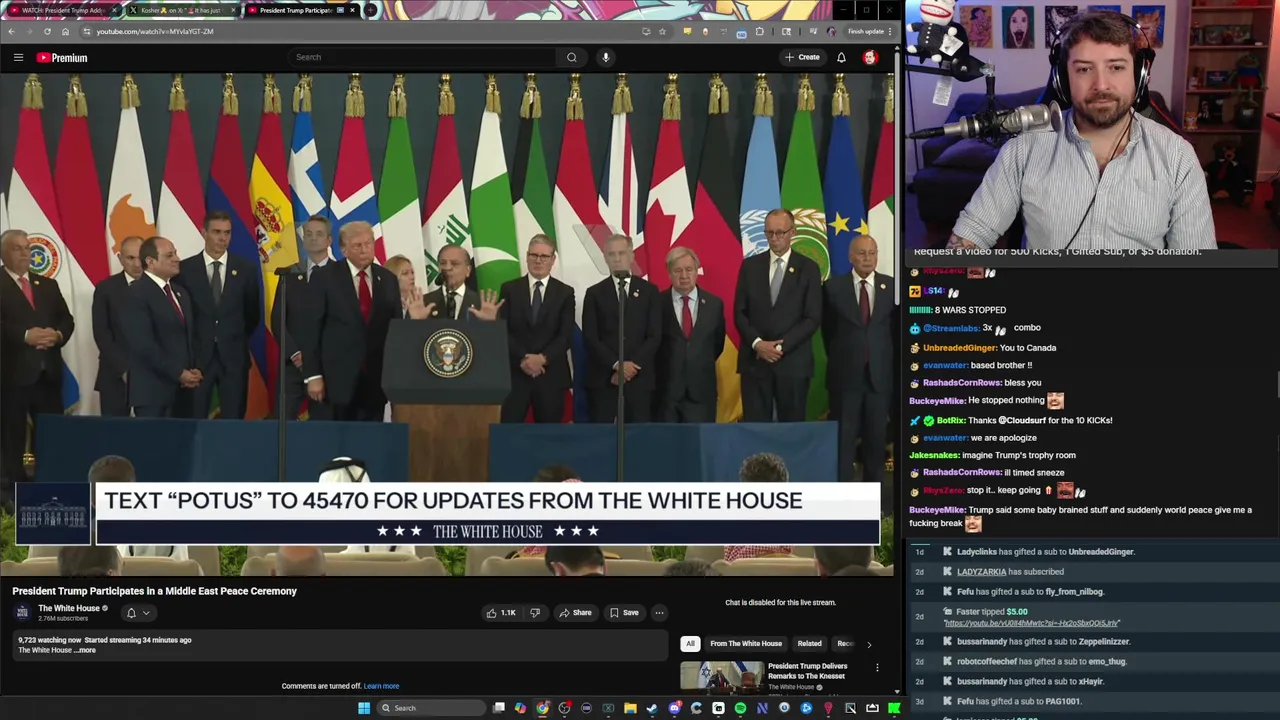Focus the YouTube search box

click(420, 57)
